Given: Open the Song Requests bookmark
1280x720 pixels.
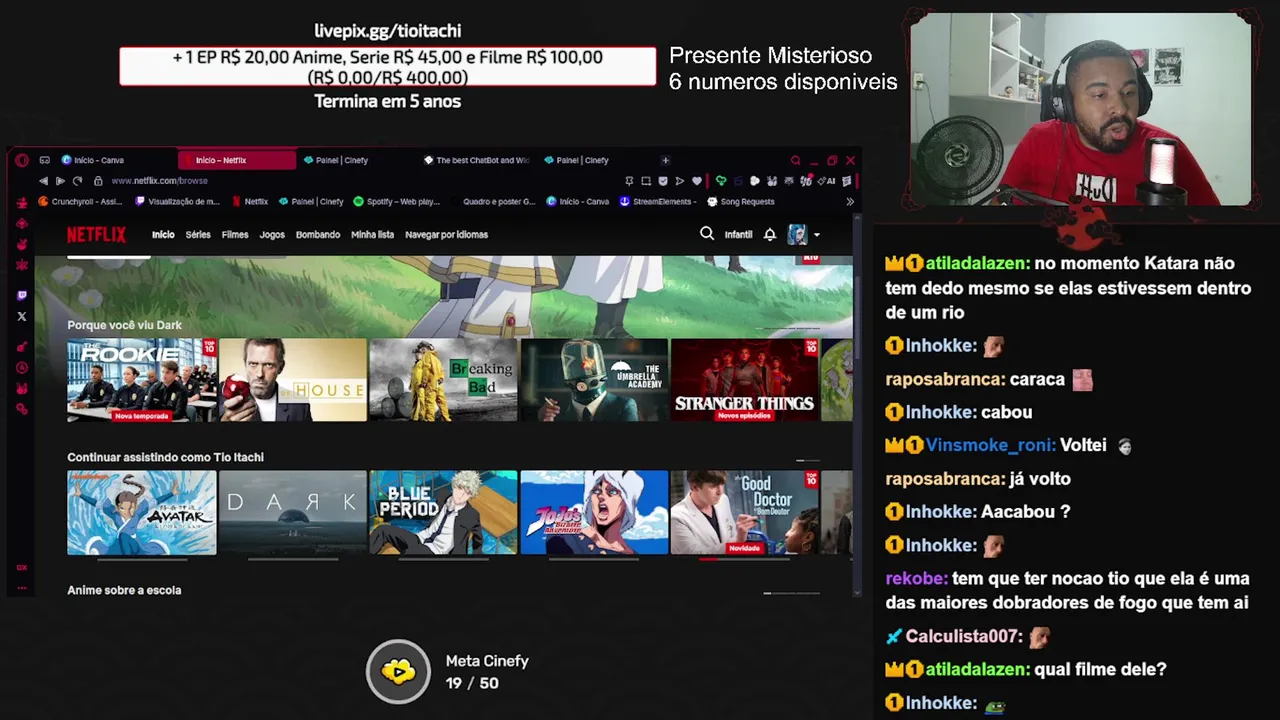Looking at the screenshot, I should pyautogui.click(x=741, y=201).
